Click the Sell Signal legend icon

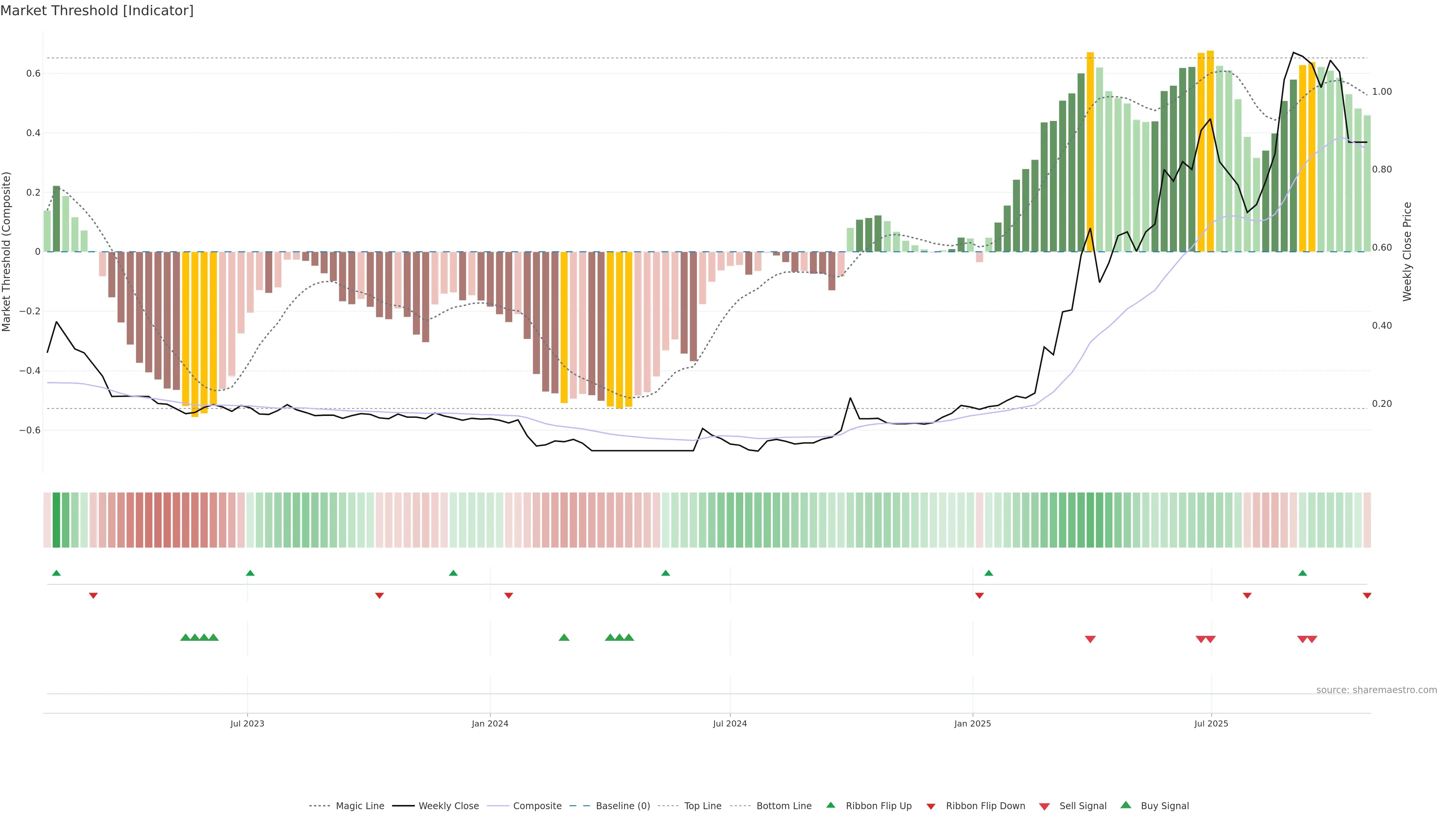coord(1045,806)
